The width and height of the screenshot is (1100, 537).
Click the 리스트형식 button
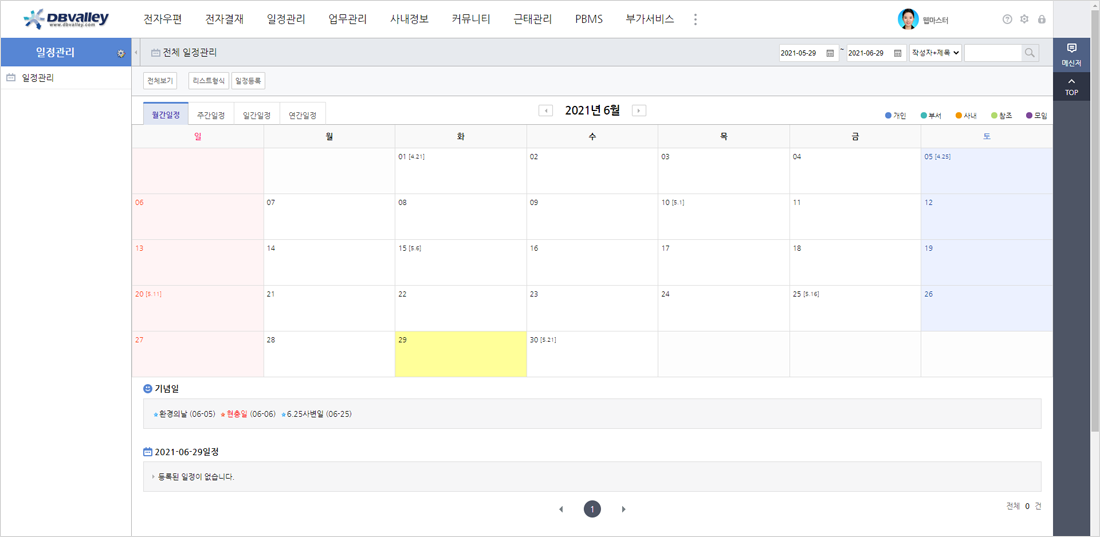click(208, 81)
